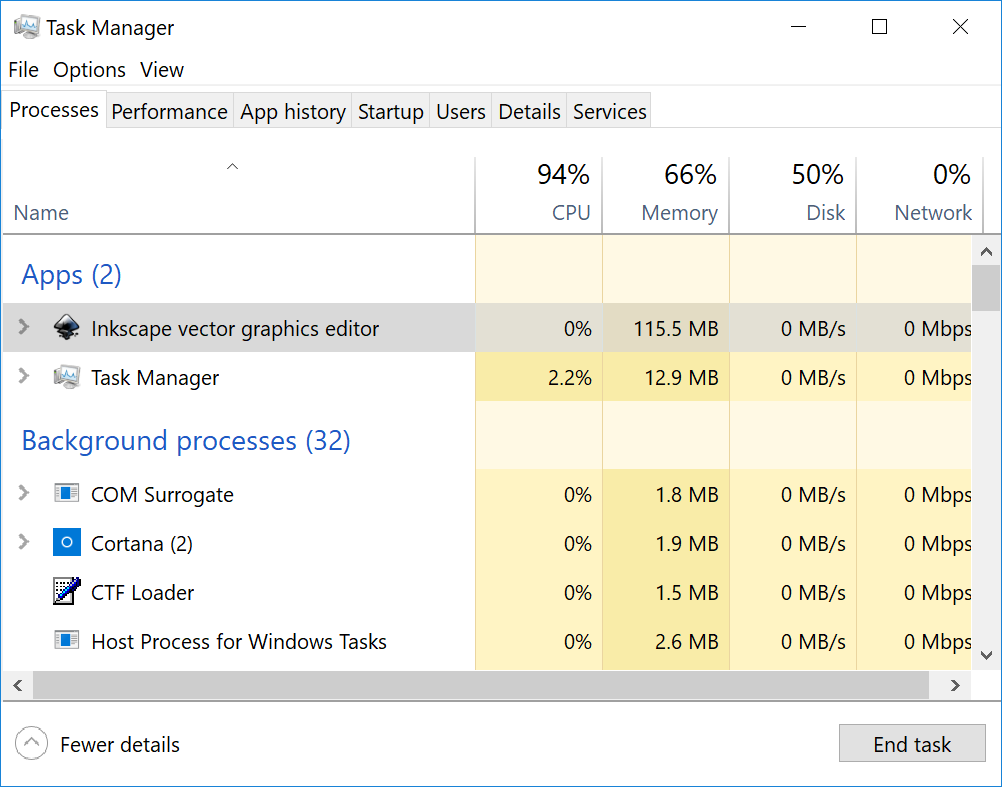The height and width of the screenshot is (787, 1002).
Task: Click the vertical scrollbar up arrow
Action: pos(986,252)
